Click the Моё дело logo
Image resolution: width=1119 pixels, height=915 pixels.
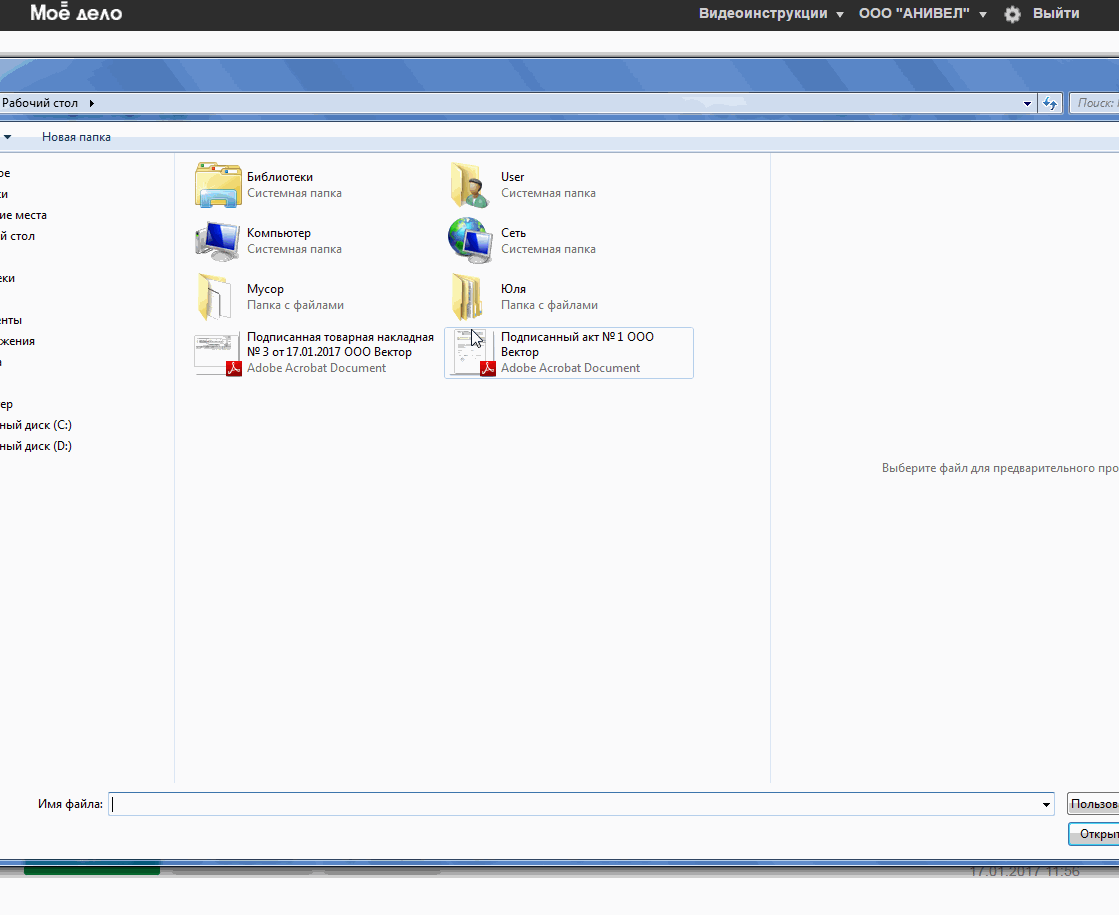76,12
